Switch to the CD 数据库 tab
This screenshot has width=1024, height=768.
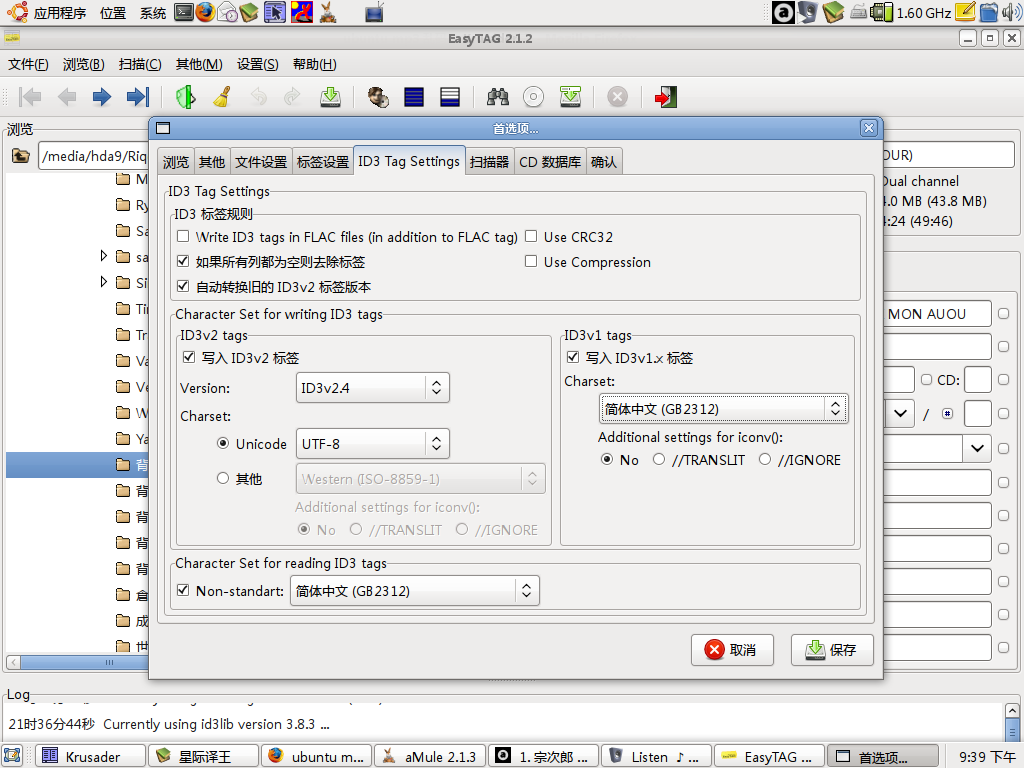(550, 162)
